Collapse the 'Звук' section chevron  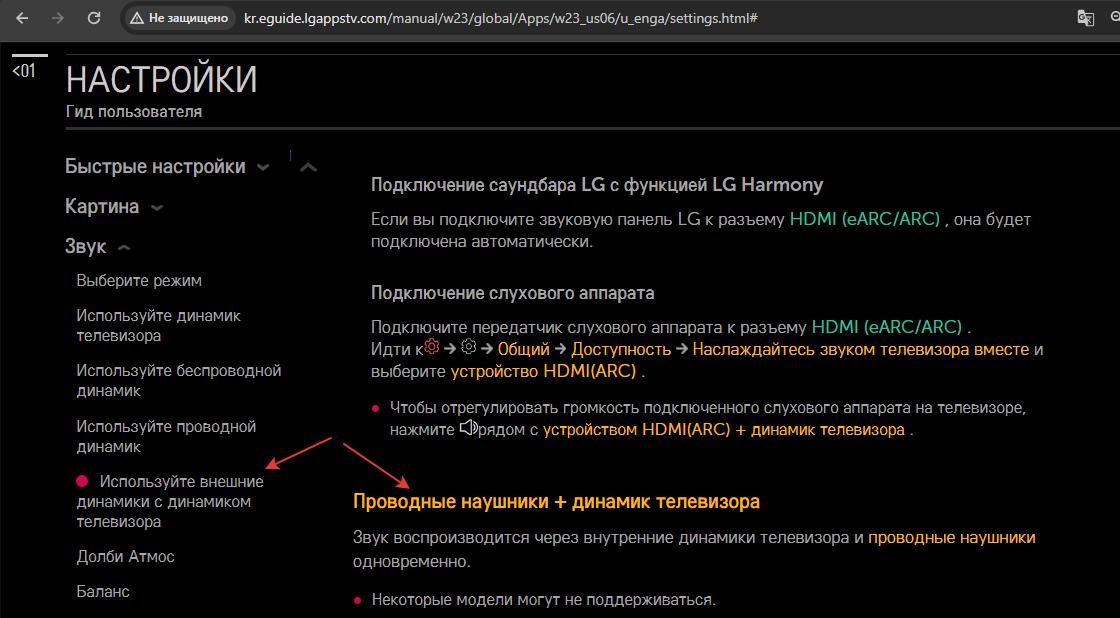tap(124, 247)
